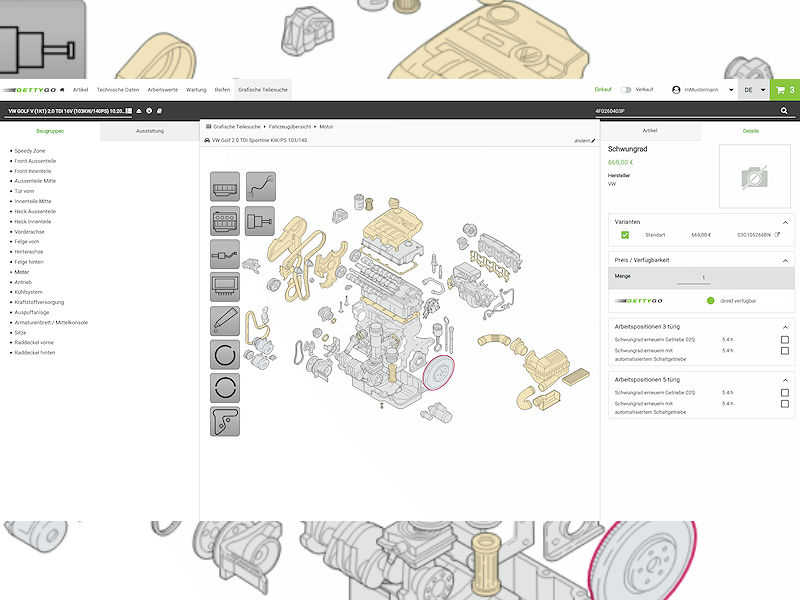The width and height of the screenshot is (800, 600).
Task: Check 3-türig Schwungrad automatisiertem Schaltgetriebe
Action: click(x=785, y=351)
